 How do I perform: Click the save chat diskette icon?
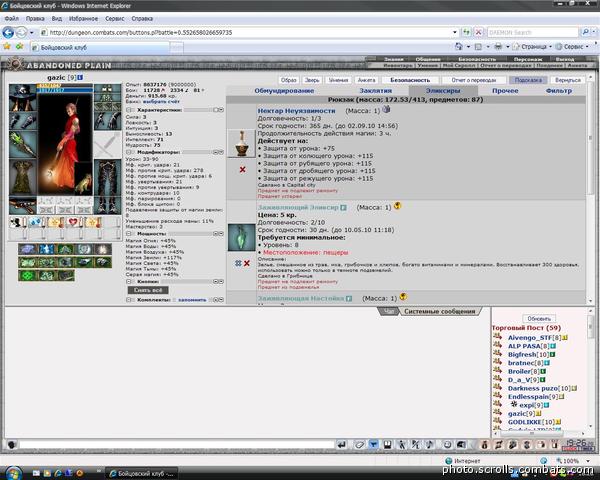pyautogui.click(x=387, y=444)
